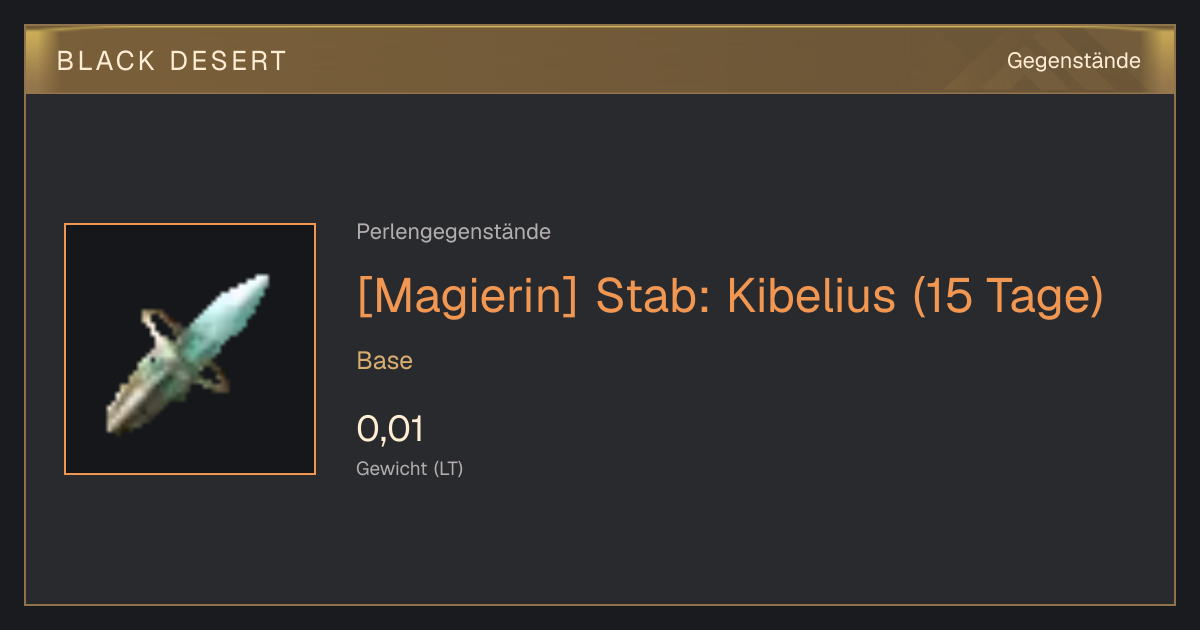This screenshot has width=1200, height=630.
Task: Select the Base grade label
Action: tap(384, 361)
